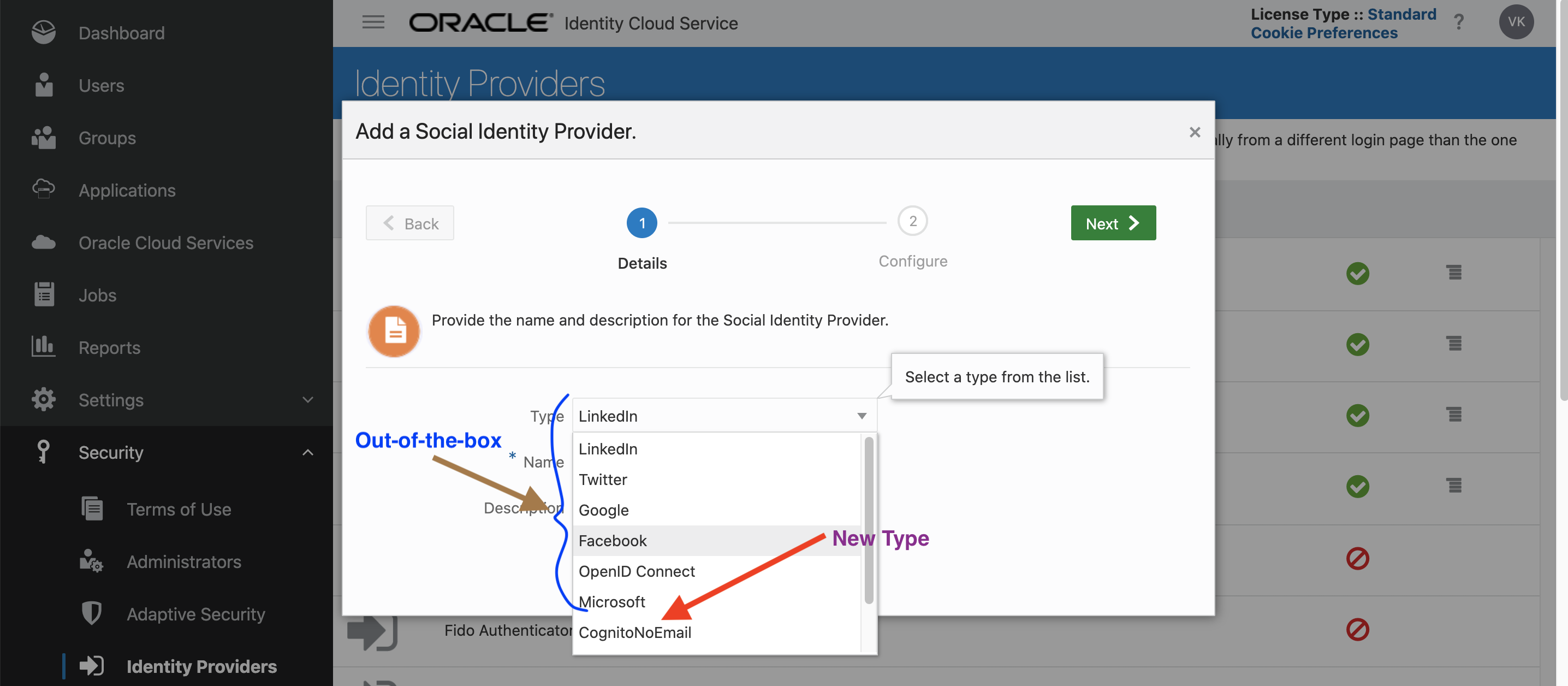Toggle the Fido Authenticator disabled status
The width and height of the screenshot is (1568, 686).
(1357, 629)
